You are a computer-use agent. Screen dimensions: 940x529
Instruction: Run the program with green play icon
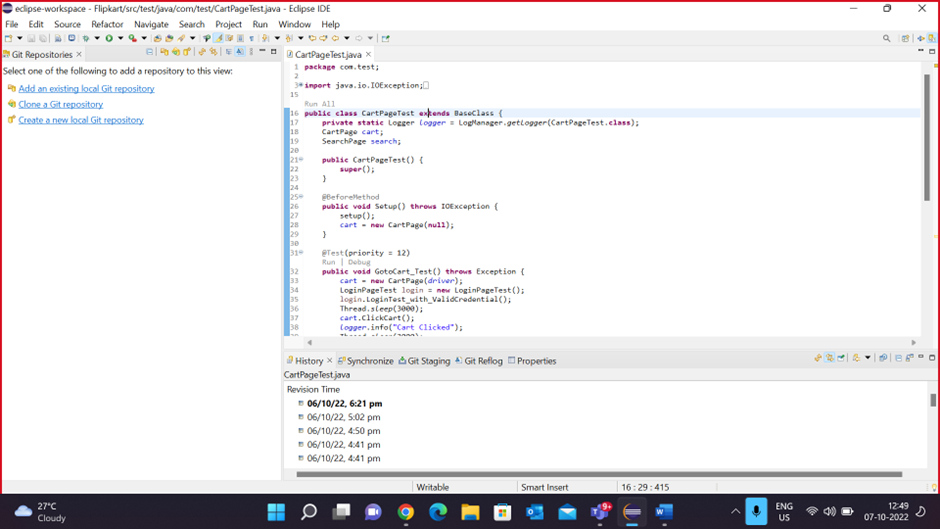point(109,38)
